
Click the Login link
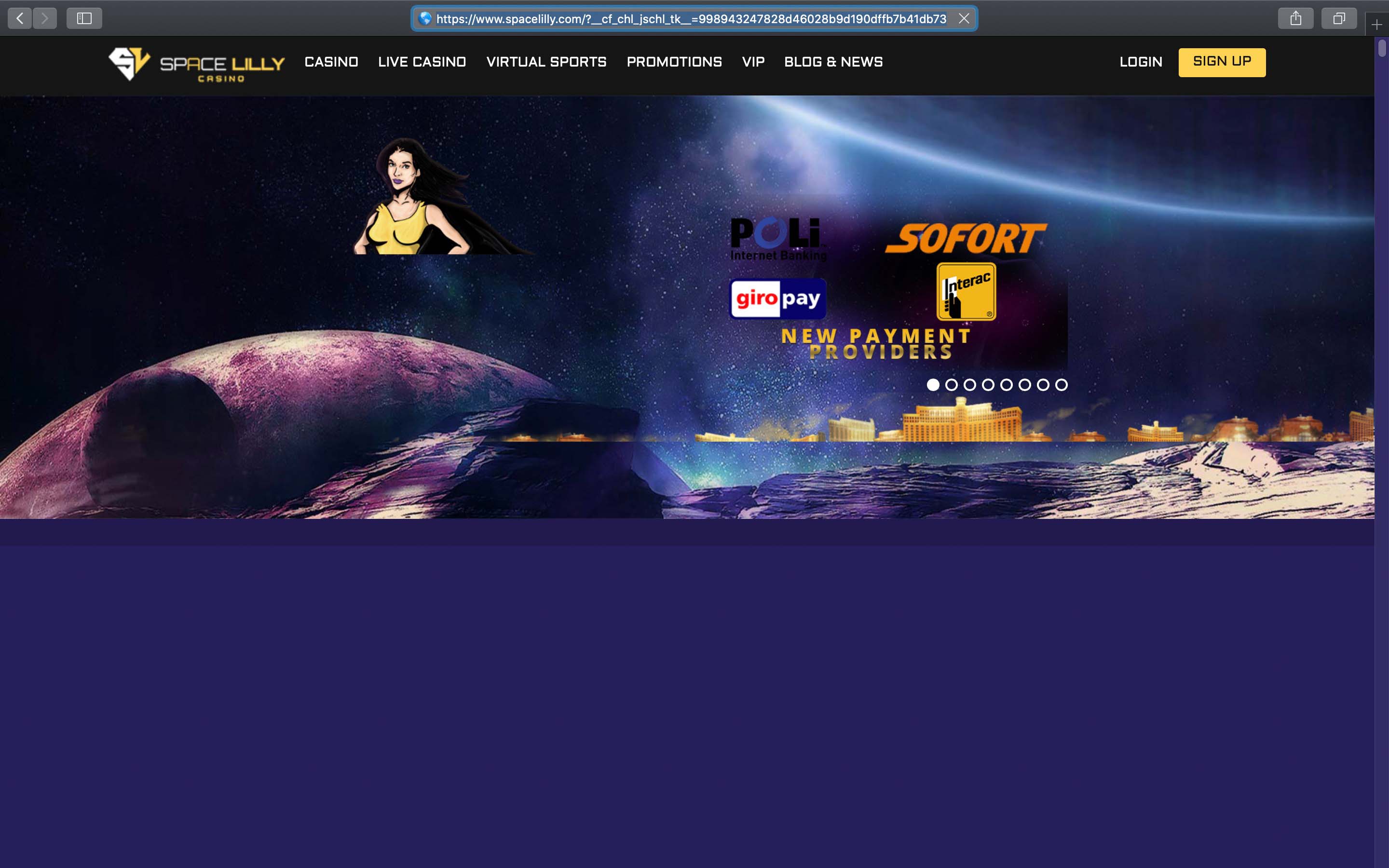pyautogui.click(x=1141, y=62)
